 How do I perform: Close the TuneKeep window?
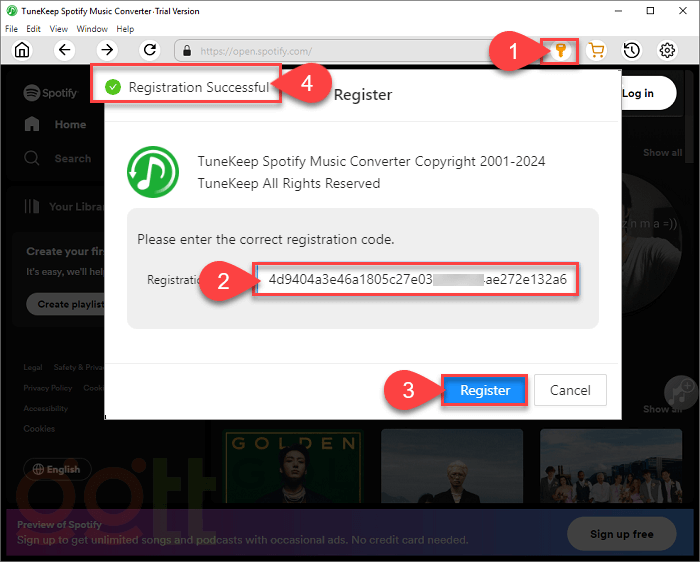tap(683, 11)
